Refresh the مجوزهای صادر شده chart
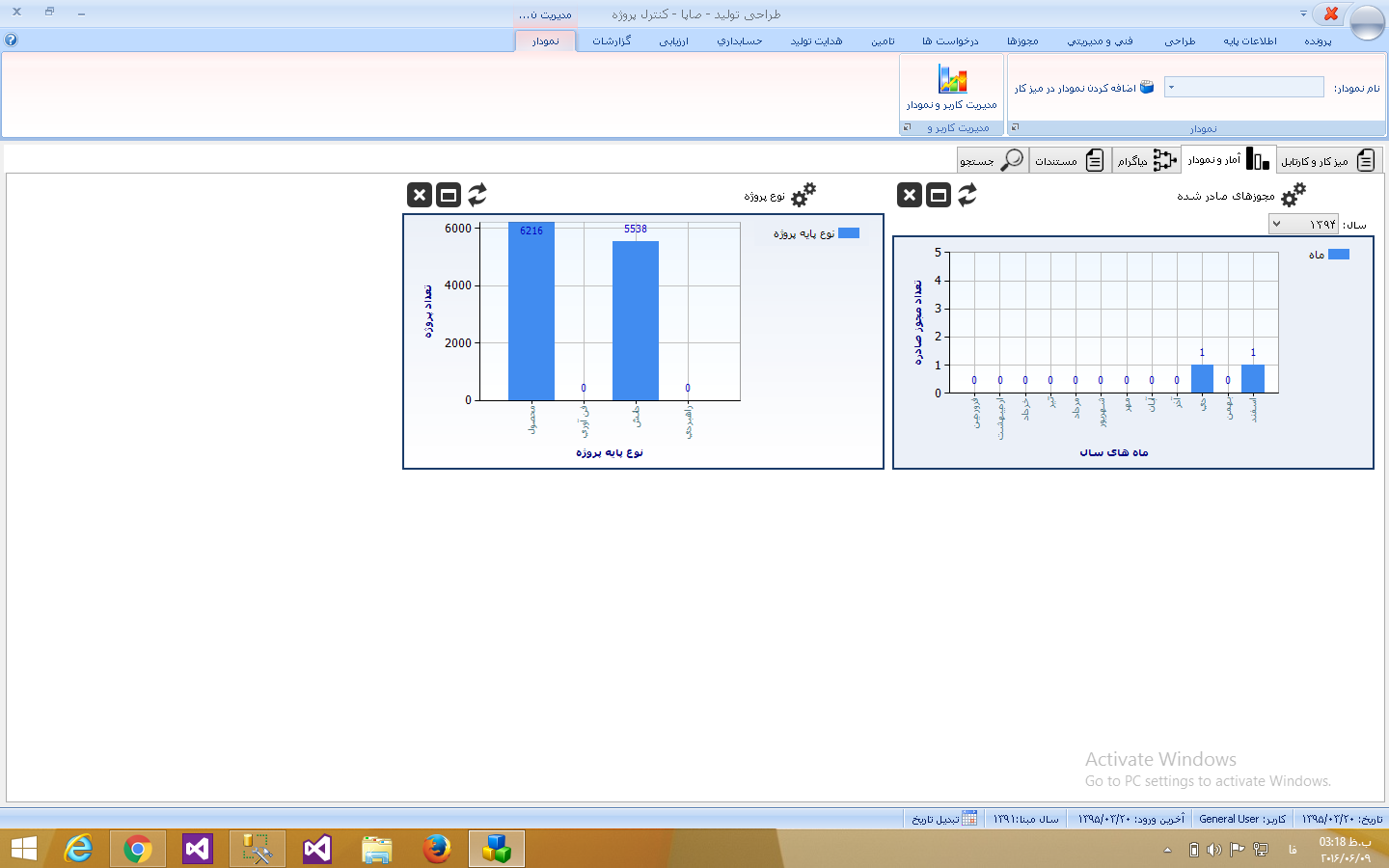 coord(967,195)
